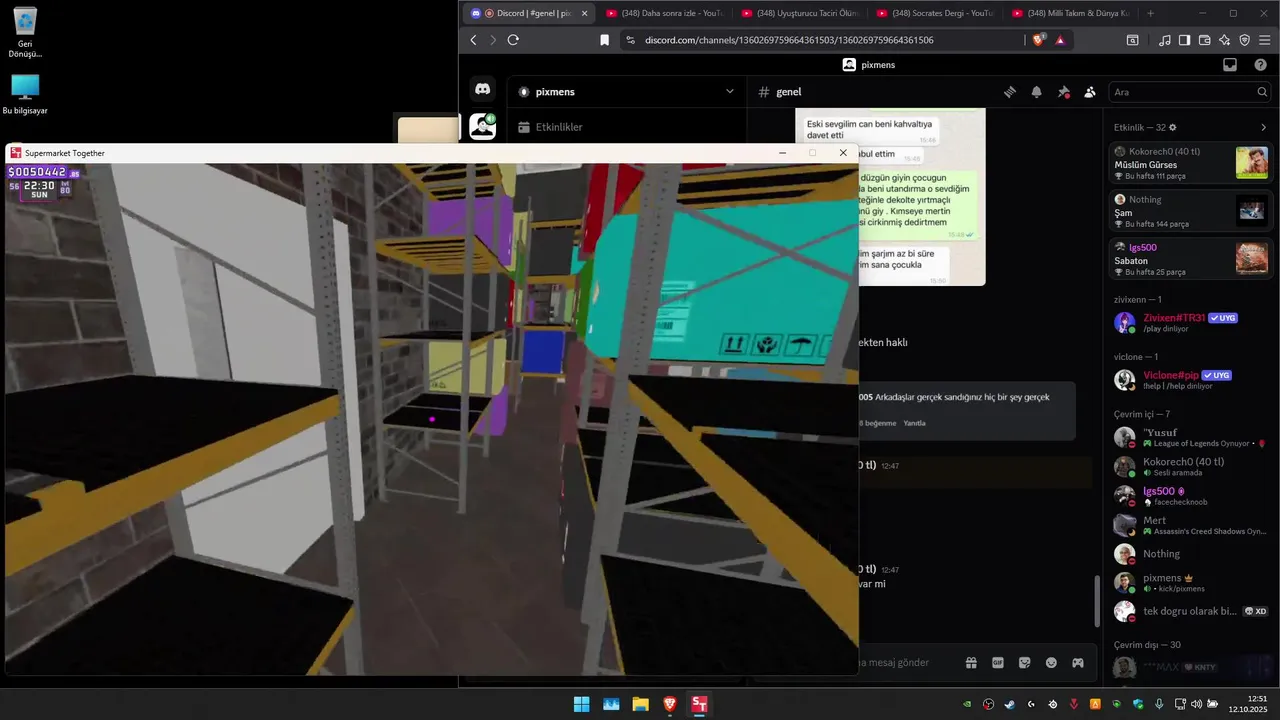Screen dimensions: 1280x720
Task: Open Etkinlik activity settings gear
Action: pyautogui.click(x=1173, y=127)
